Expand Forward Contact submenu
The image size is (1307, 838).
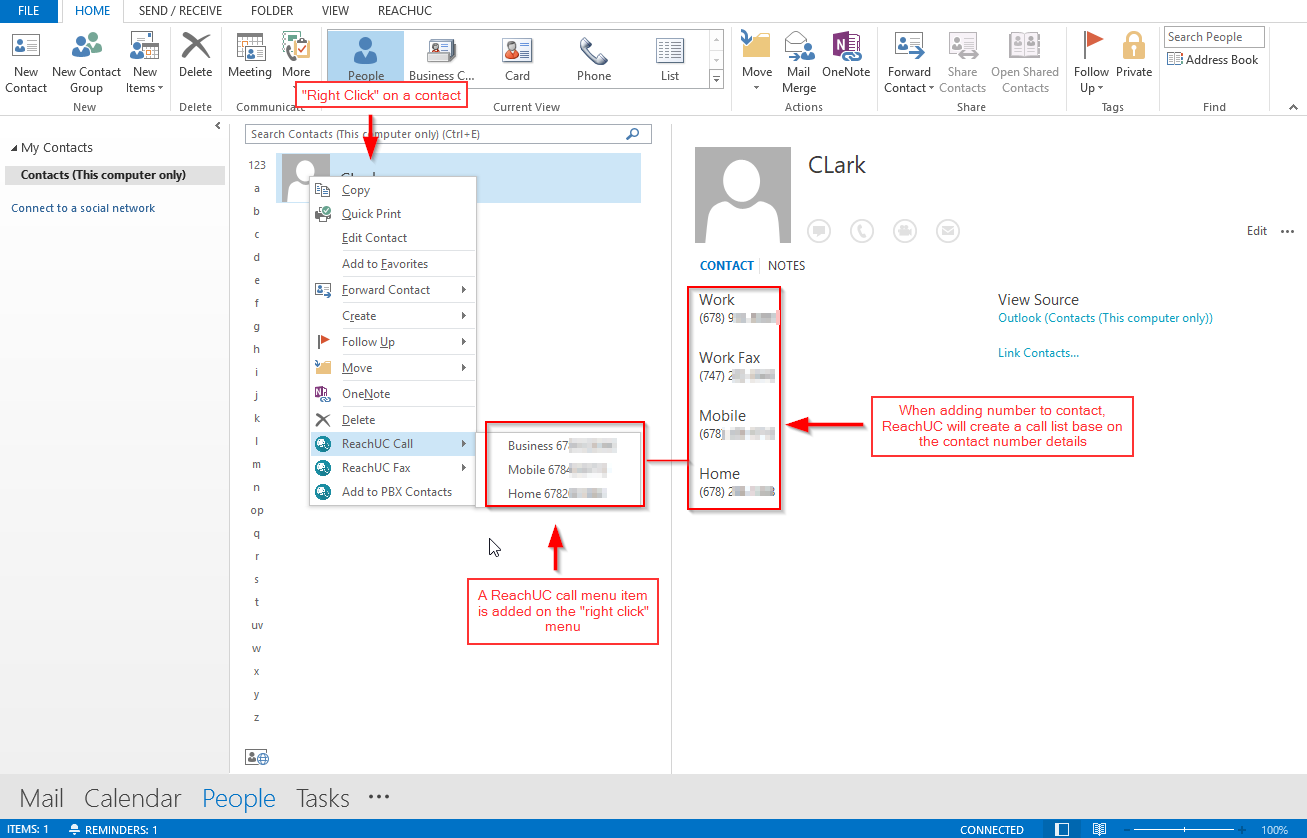(392, 290)
